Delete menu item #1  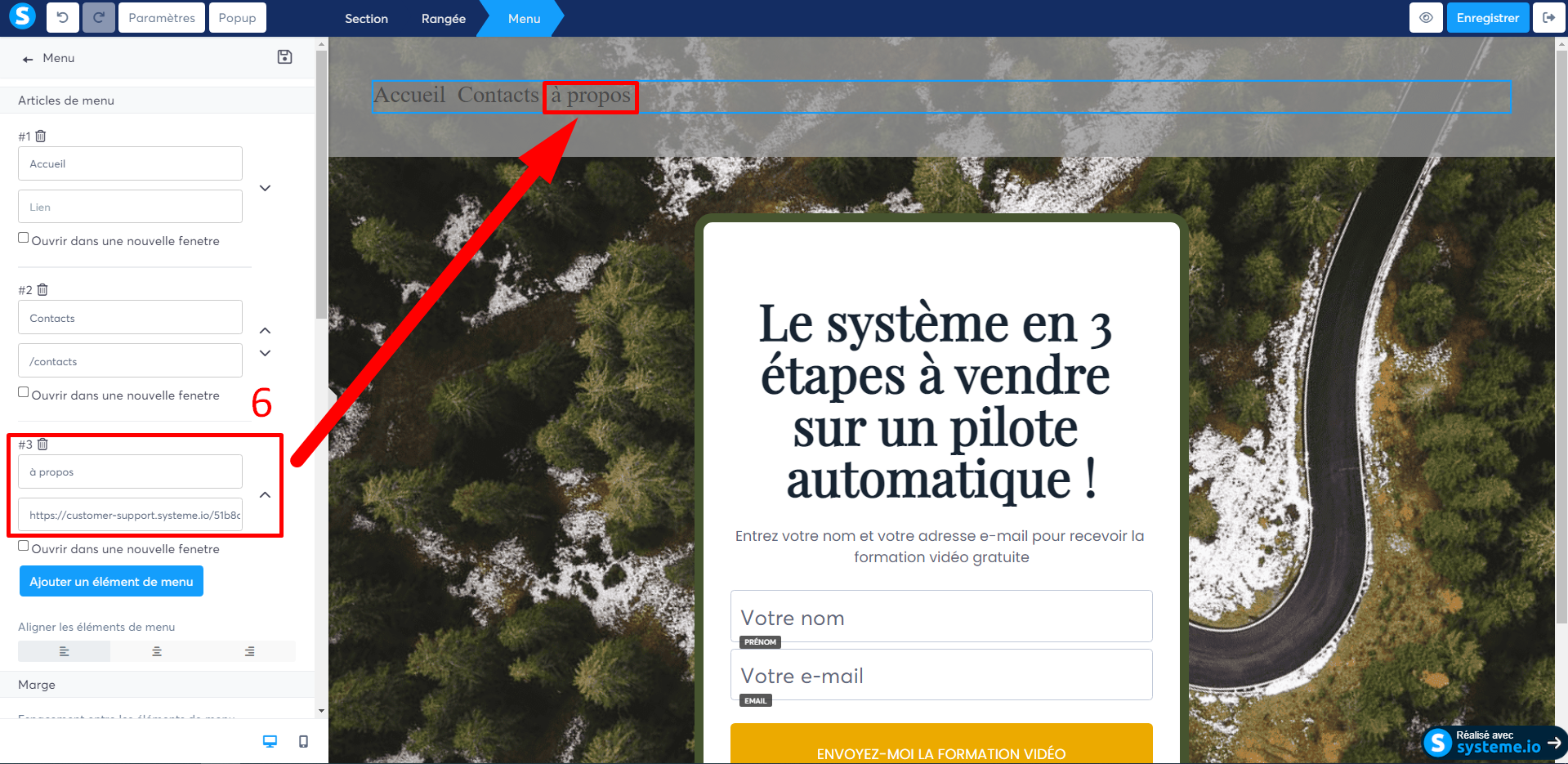(41, 136)
